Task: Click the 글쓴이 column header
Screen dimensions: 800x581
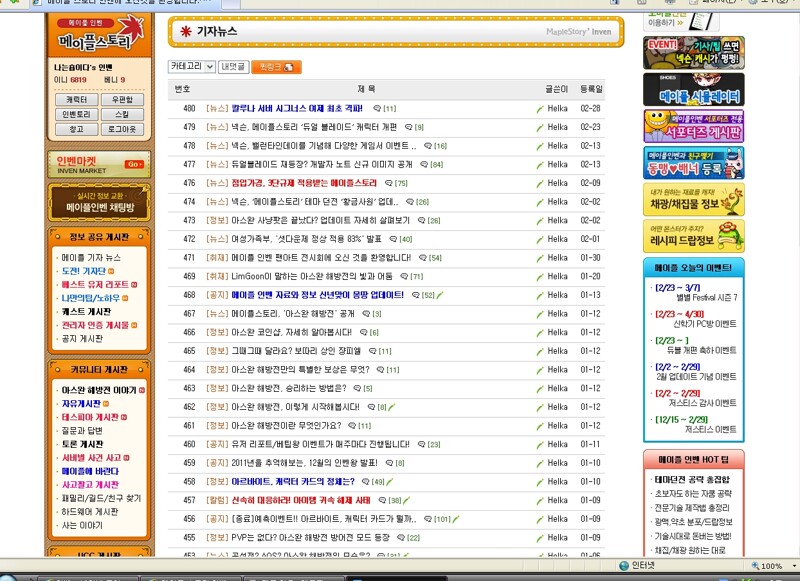Action: click(x=556, y=89)
